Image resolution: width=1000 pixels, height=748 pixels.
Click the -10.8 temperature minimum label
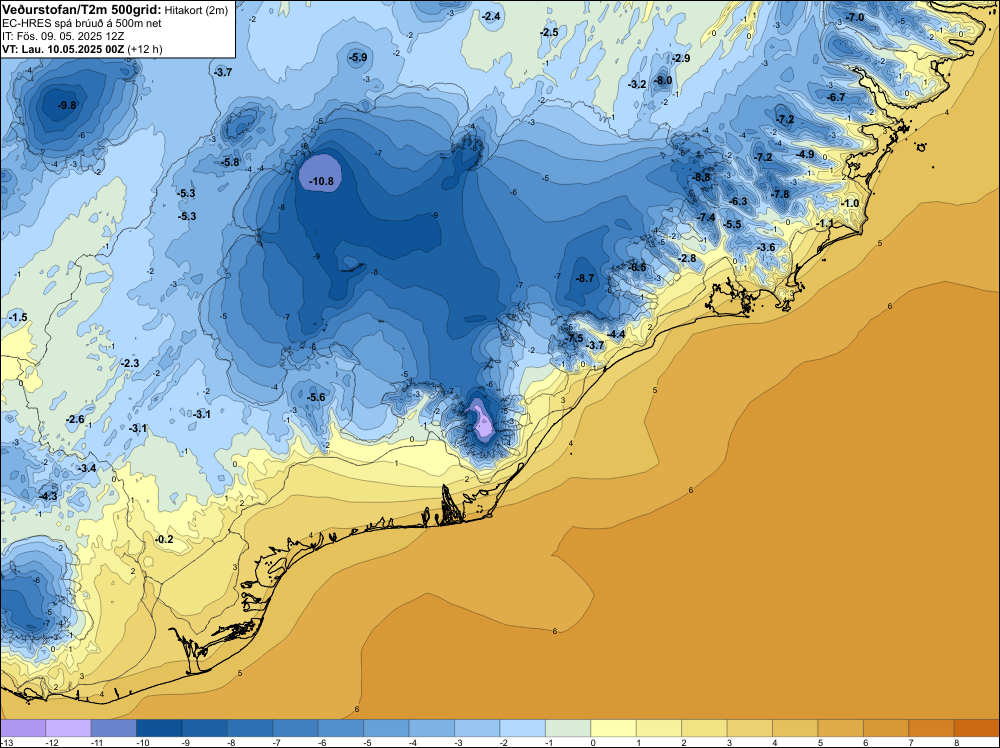point(321,181)
